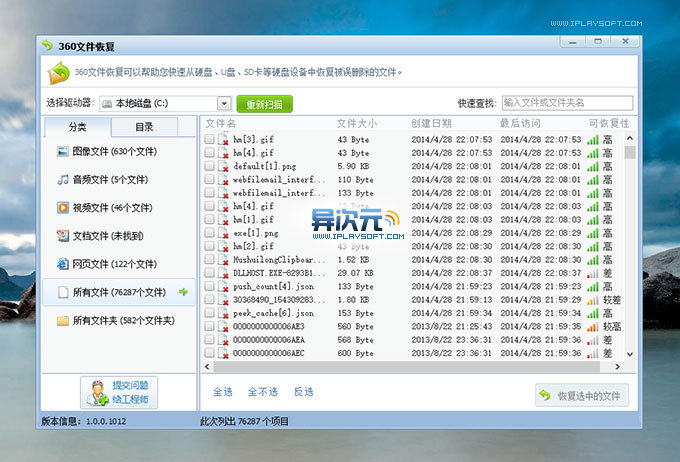Click the large recovery folder icon in banner
680x462 pixels.
(x=59, y=72)
